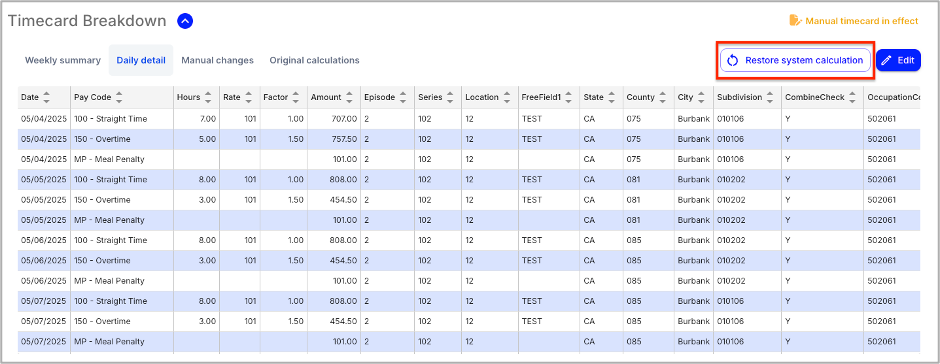Click Subdivision 010202 in 05/06/2025 Straight Time row

(747, 240)
